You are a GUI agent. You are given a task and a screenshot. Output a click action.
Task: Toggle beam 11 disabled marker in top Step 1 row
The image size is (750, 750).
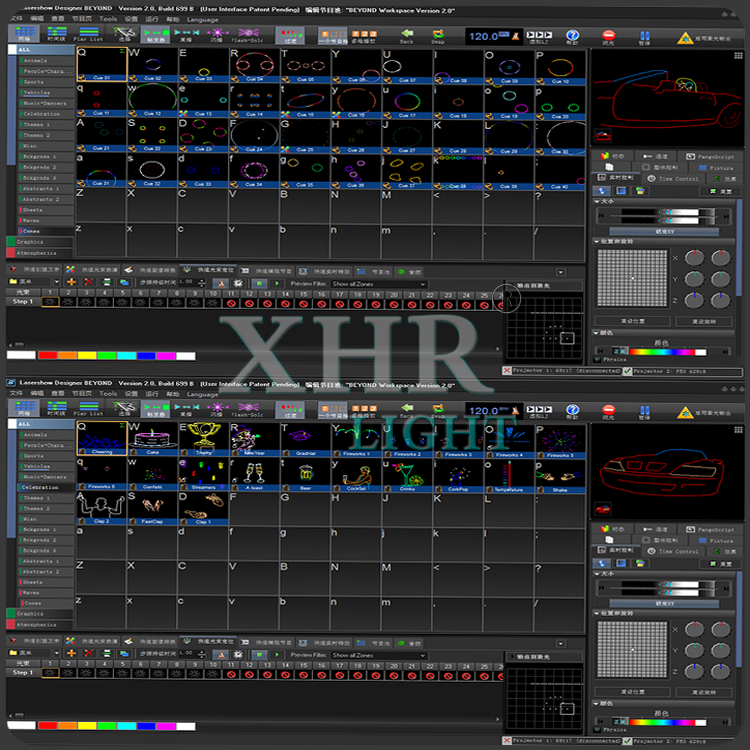pyautogui.click(x=231, y=303)
